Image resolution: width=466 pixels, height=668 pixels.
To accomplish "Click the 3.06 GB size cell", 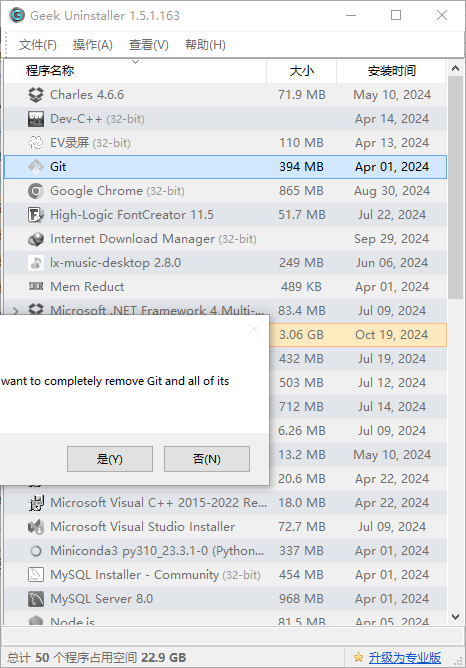I will (301, 335).
